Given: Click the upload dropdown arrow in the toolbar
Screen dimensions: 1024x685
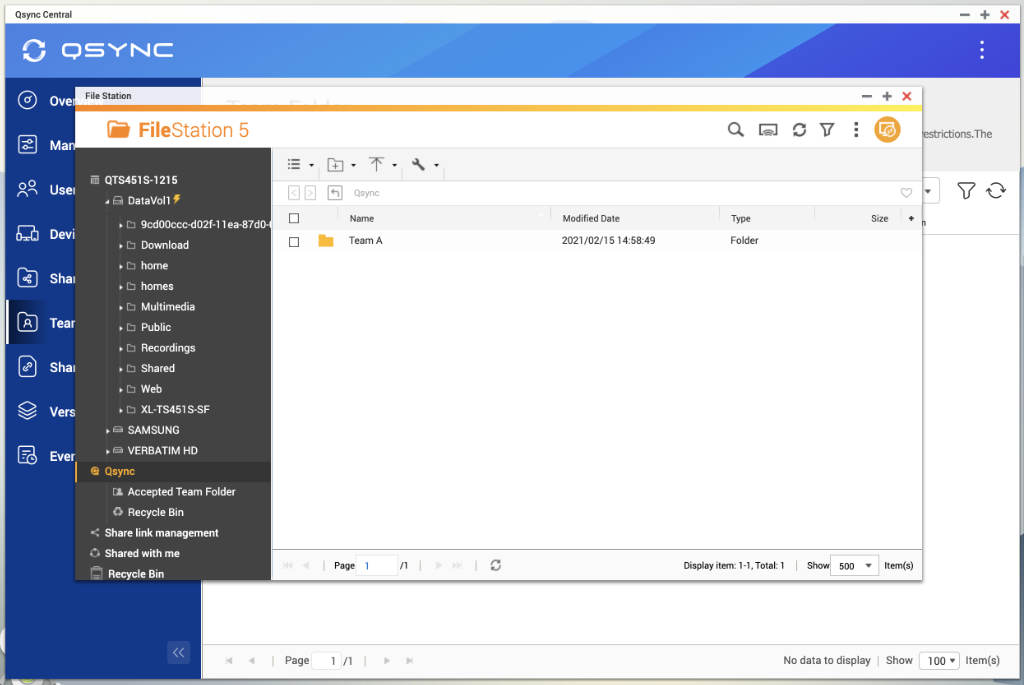Looking at the screenshot, I should [394, 165].
